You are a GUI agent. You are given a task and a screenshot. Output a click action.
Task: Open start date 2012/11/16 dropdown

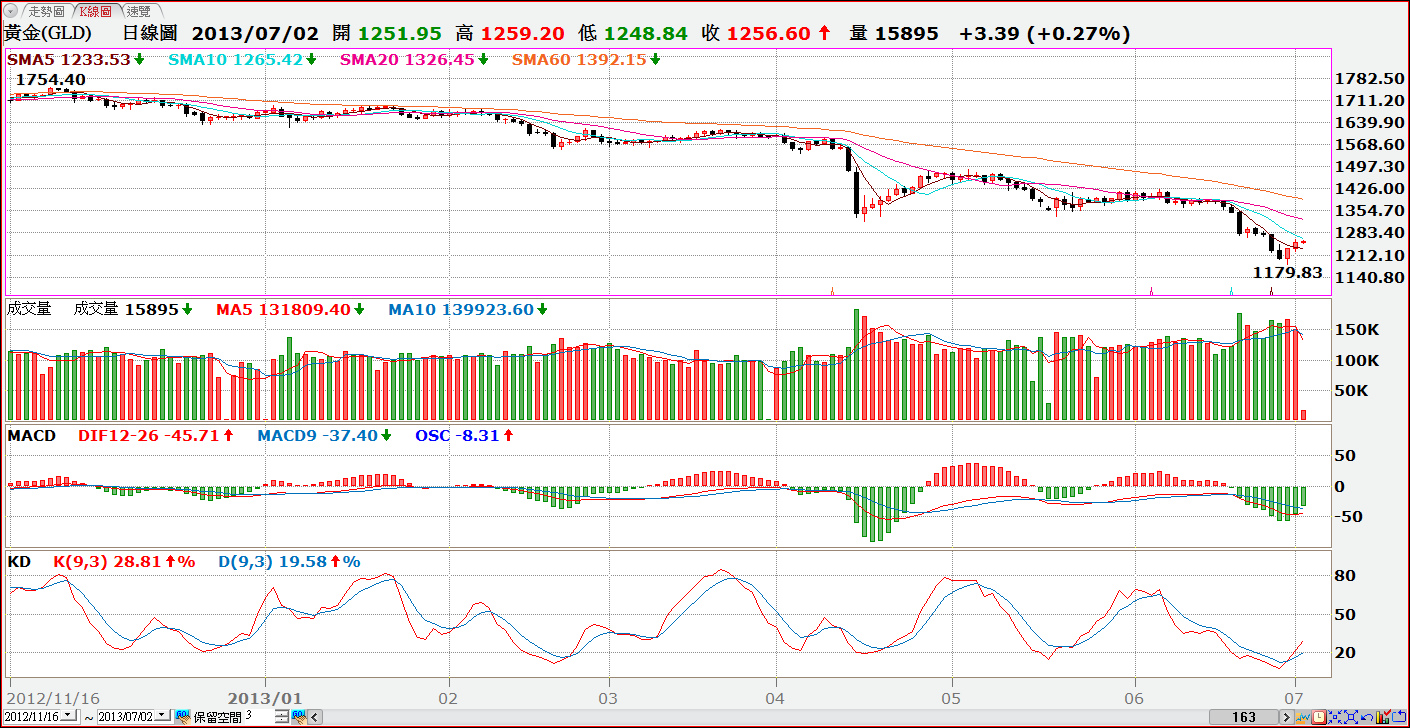(68, 716)
